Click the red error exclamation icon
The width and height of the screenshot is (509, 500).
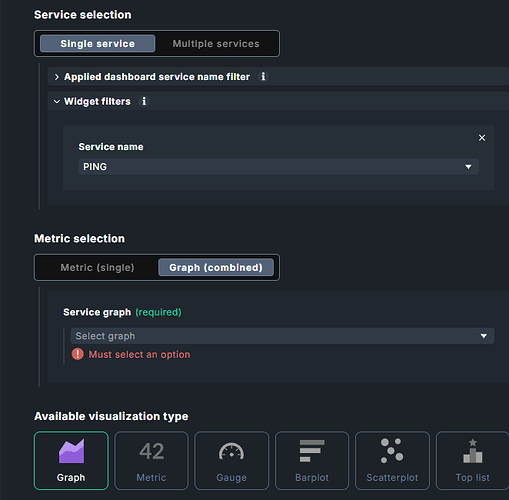78,354
